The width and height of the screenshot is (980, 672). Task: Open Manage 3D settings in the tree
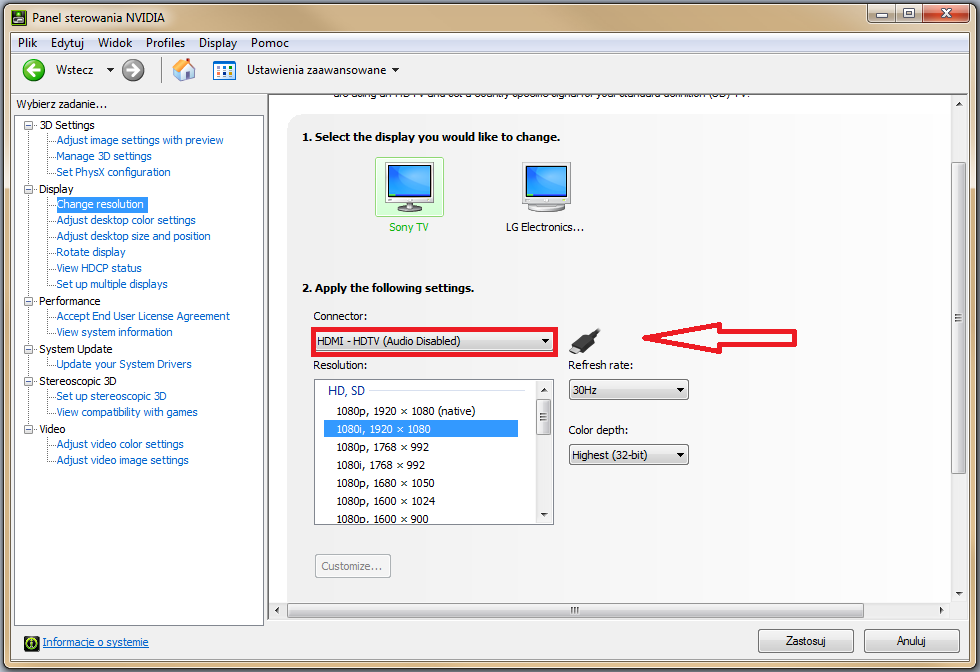[x=104, y=156]
